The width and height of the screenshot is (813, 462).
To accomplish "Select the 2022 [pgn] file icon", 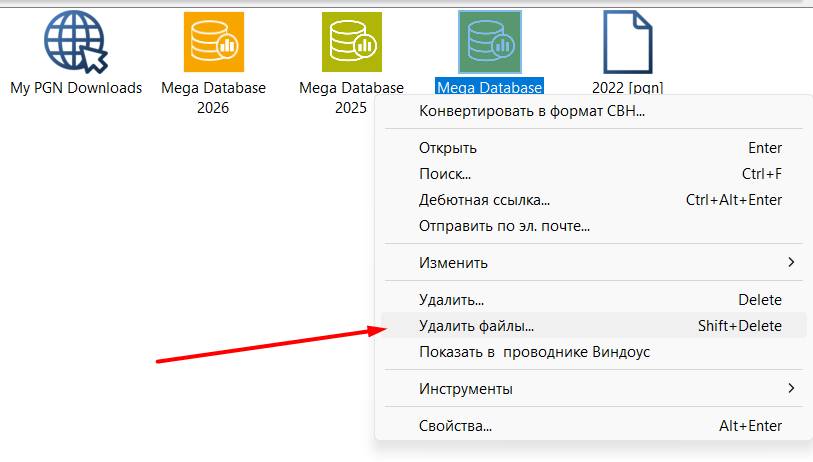I will pos(627,42).
